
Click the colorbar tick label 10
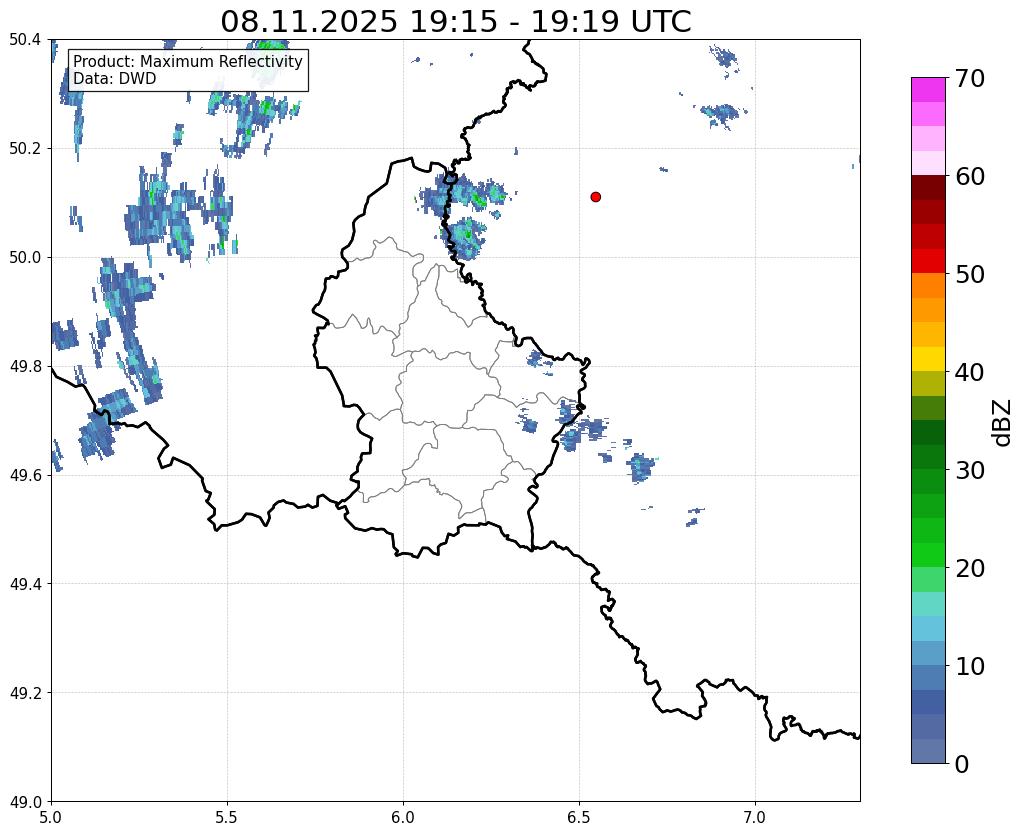pyautogui.click(x=970, y=666)
